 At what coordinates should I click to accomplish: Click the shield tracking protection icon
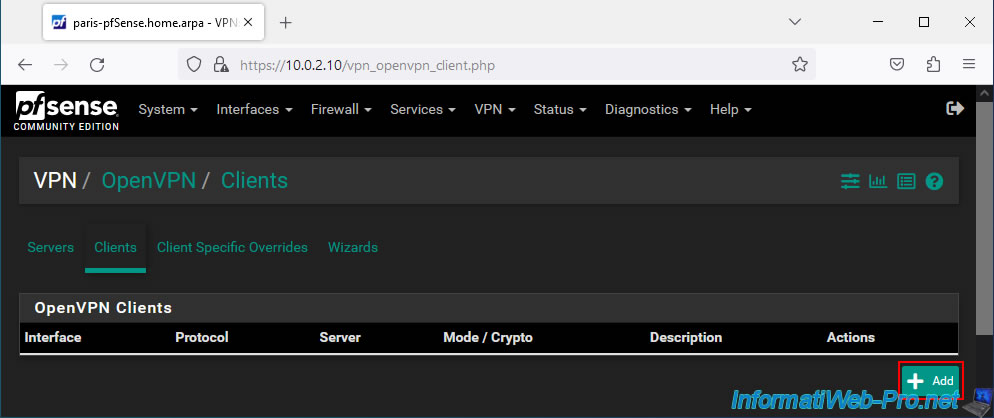coord(194,65)
